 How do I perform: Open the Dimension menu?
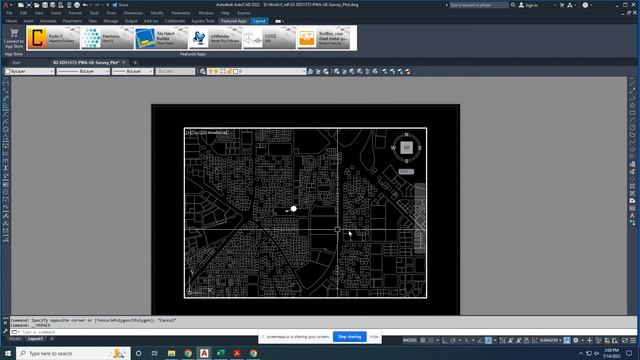click(x=133, y=13)
